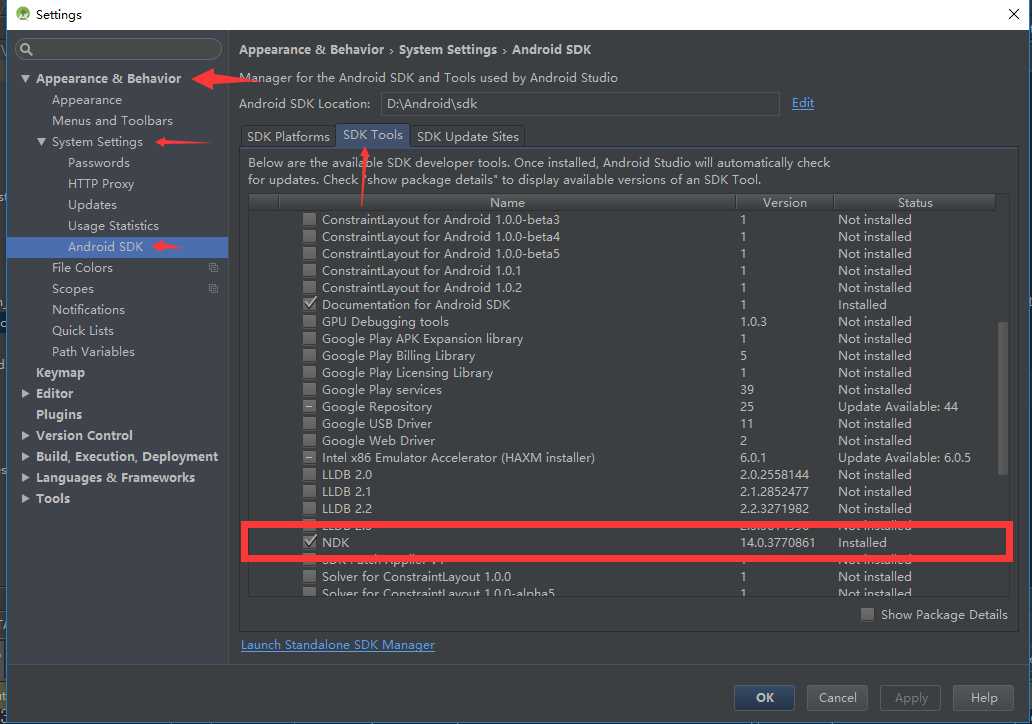Open Notifications settings
The width and height of the screenshot is (1032, 724).
pos(88,310)
